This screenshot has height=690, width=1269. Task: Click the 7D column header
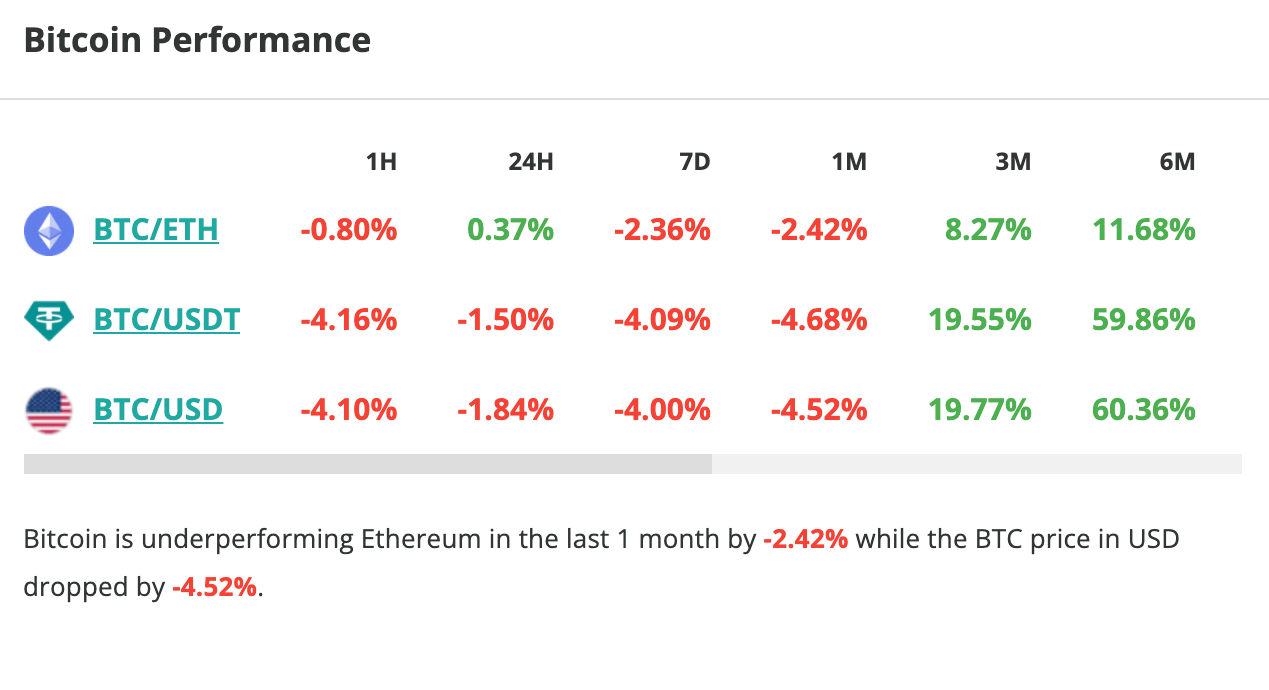click(x=694, y=162)
